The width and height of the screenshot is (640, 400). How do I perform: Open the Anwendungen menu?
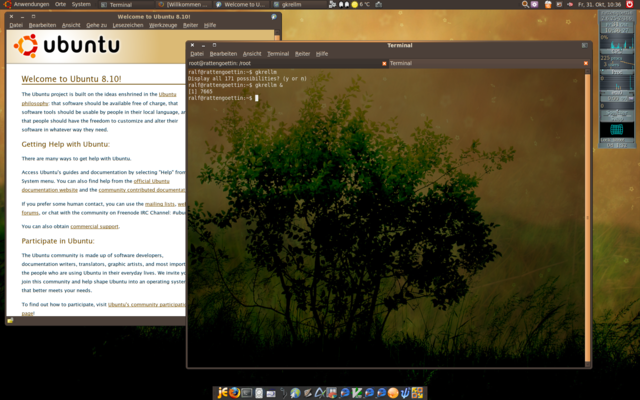coord(31,4)
